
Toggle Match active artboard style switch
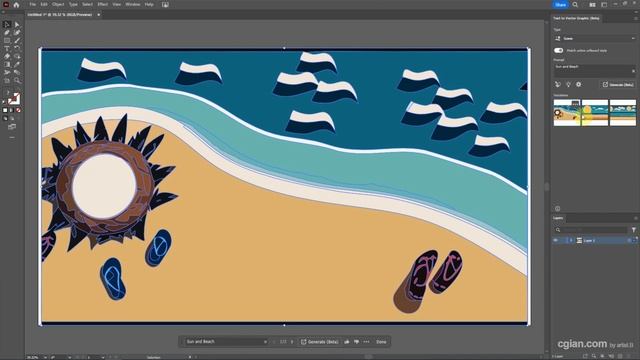558,50
